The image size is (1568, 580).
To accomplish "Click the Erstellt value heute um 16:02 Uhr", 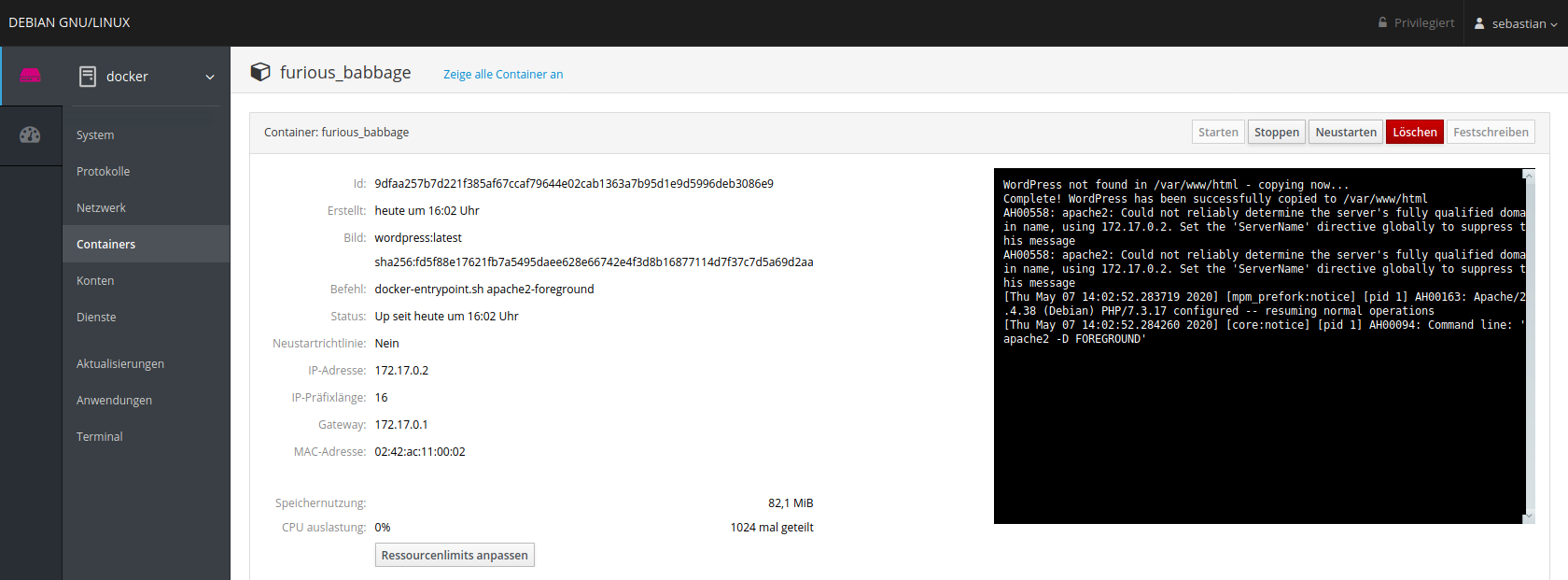I will 427,210.
